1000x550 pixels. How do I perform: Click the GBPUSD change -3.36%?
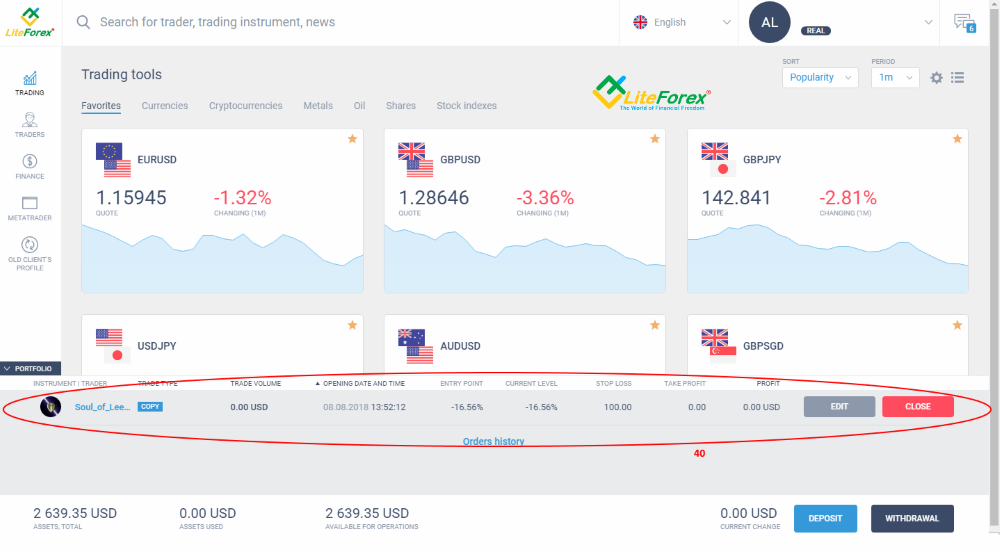pos(545,198)
